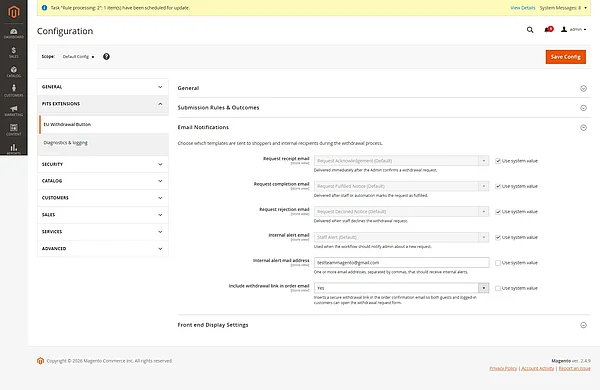Viewport: 600px width, 390px height.
Task: Open Internal alert email dropdown
Action: point(401,237)
